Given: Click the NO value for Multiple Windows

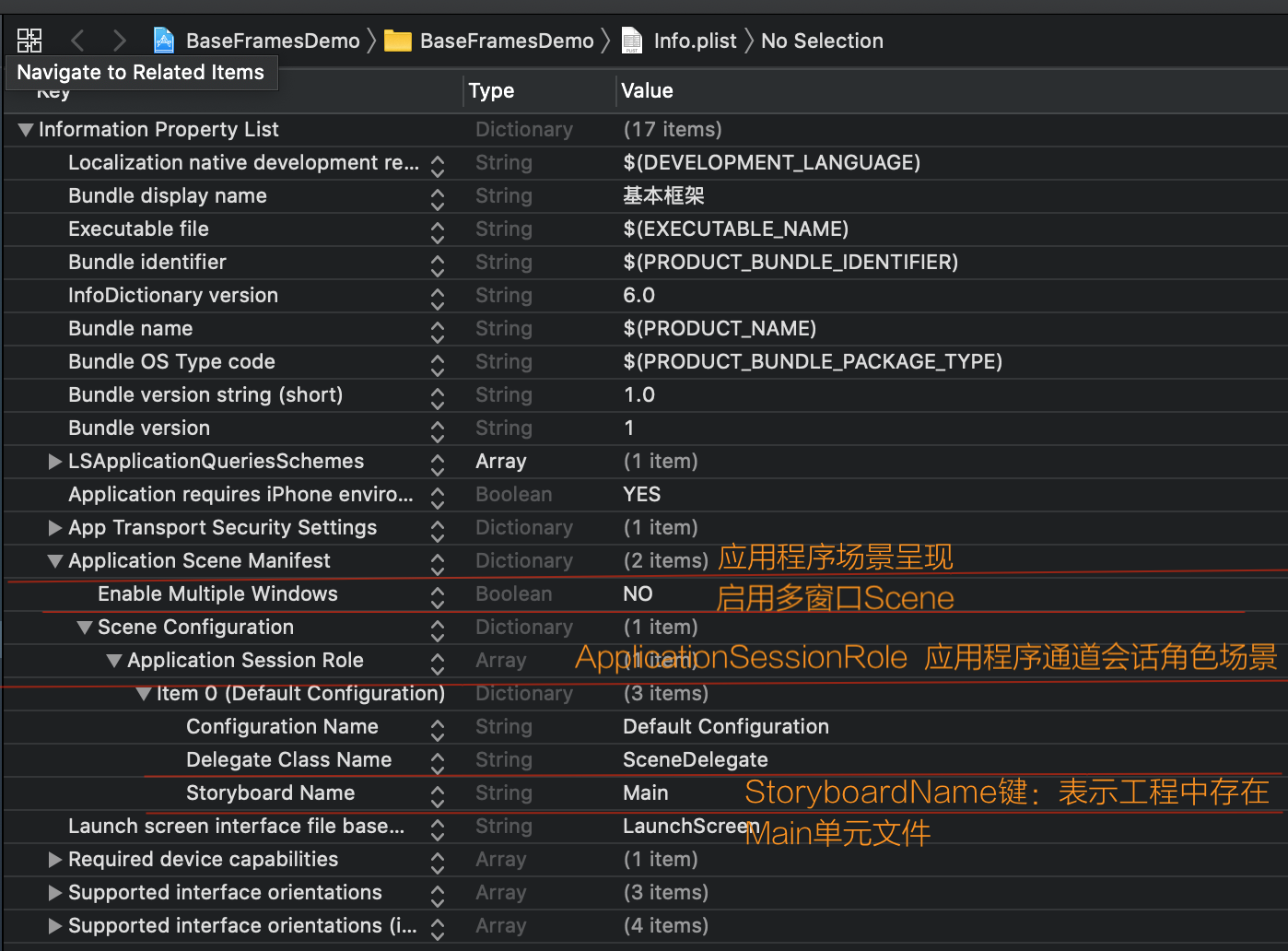Looking at the screenshot, I should pos(638,594).
